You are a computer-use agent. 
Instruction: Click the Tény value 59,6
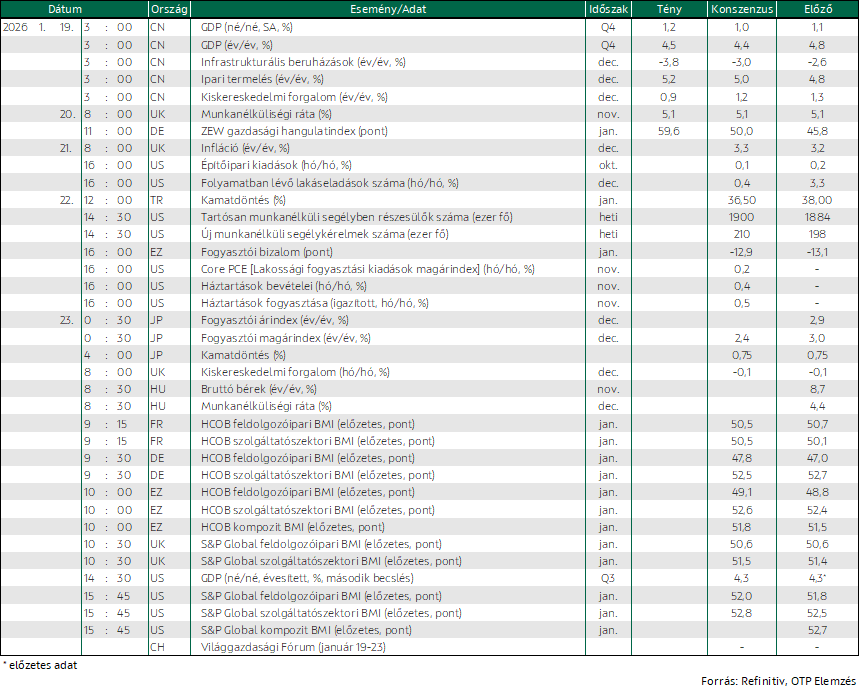pos(669,131)
